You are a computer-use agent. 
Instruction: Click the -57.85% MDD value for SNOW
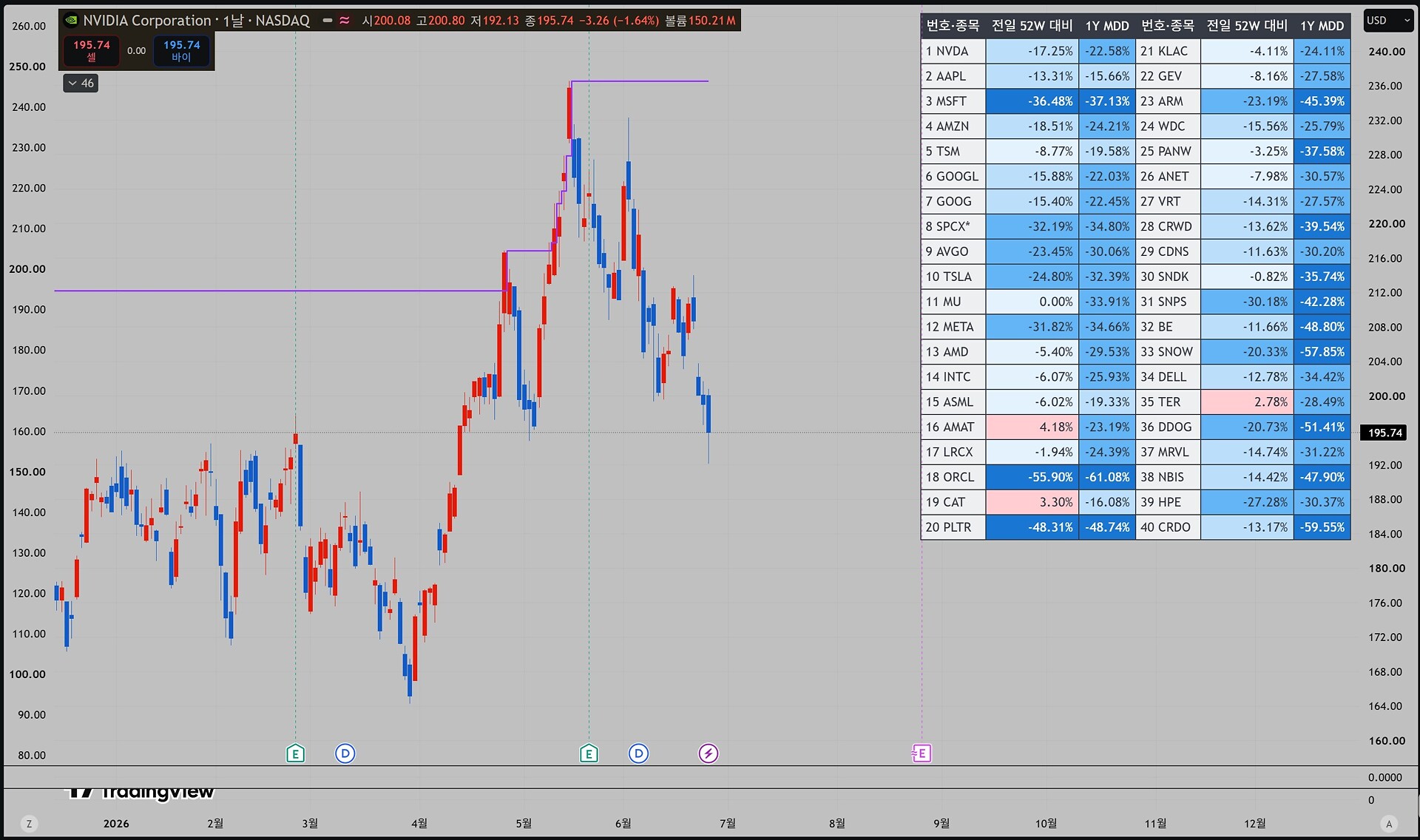point(1322,352)
